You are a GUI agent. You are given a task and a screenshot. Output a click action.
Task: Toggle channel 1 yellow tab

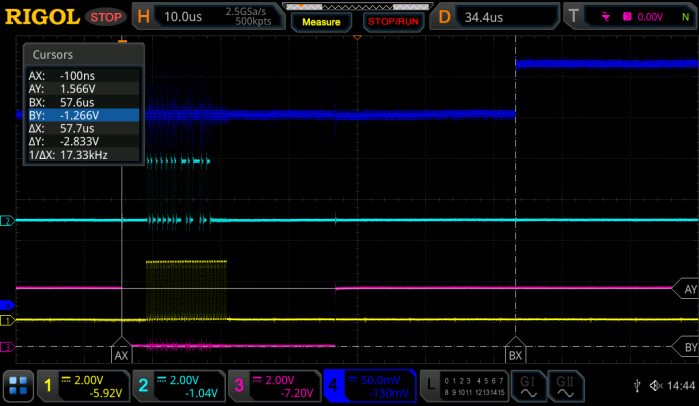pyautogui.click(x=48, y=386)
